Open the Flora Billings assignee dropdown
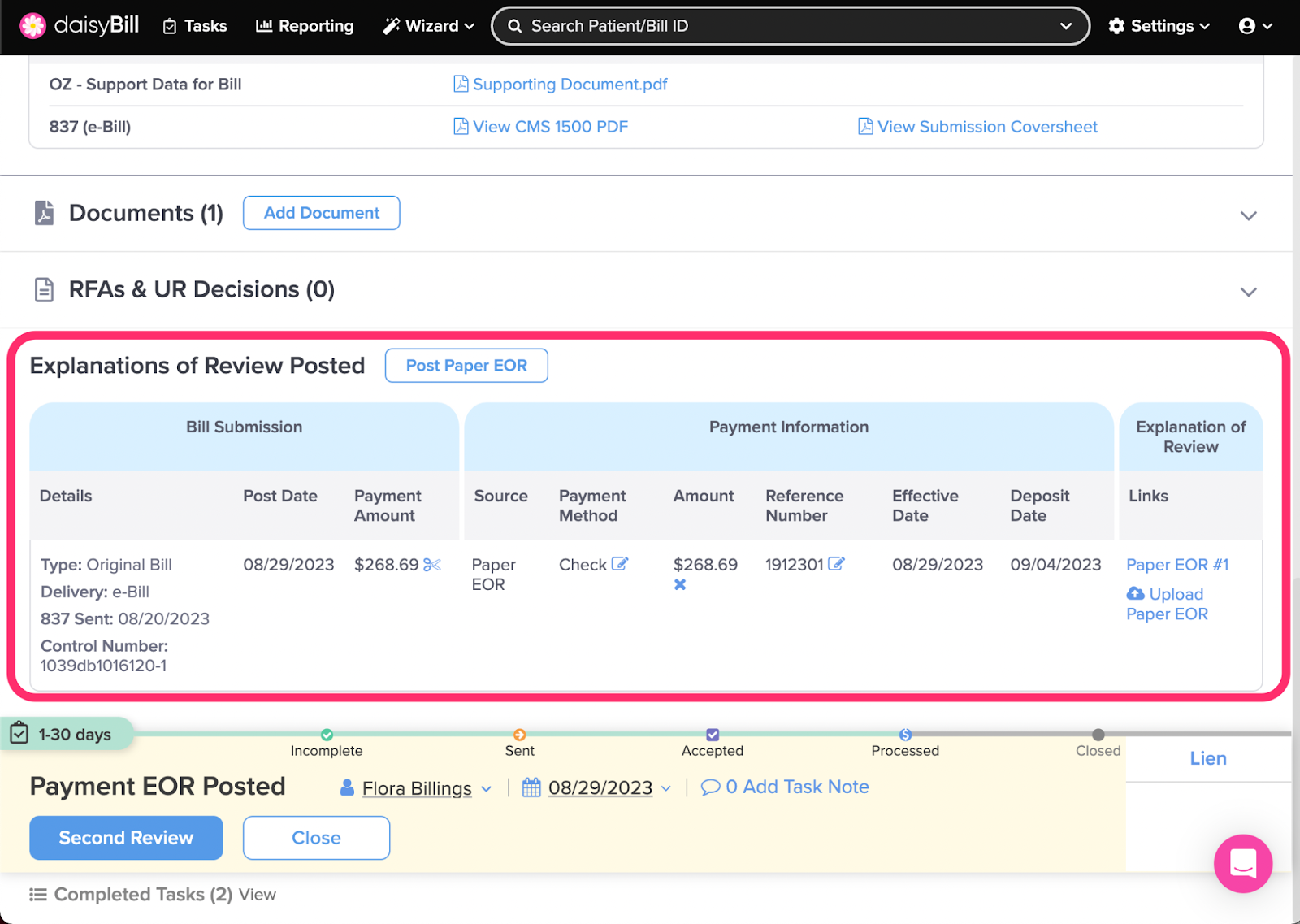1300x924 pixels. point(417,788)
